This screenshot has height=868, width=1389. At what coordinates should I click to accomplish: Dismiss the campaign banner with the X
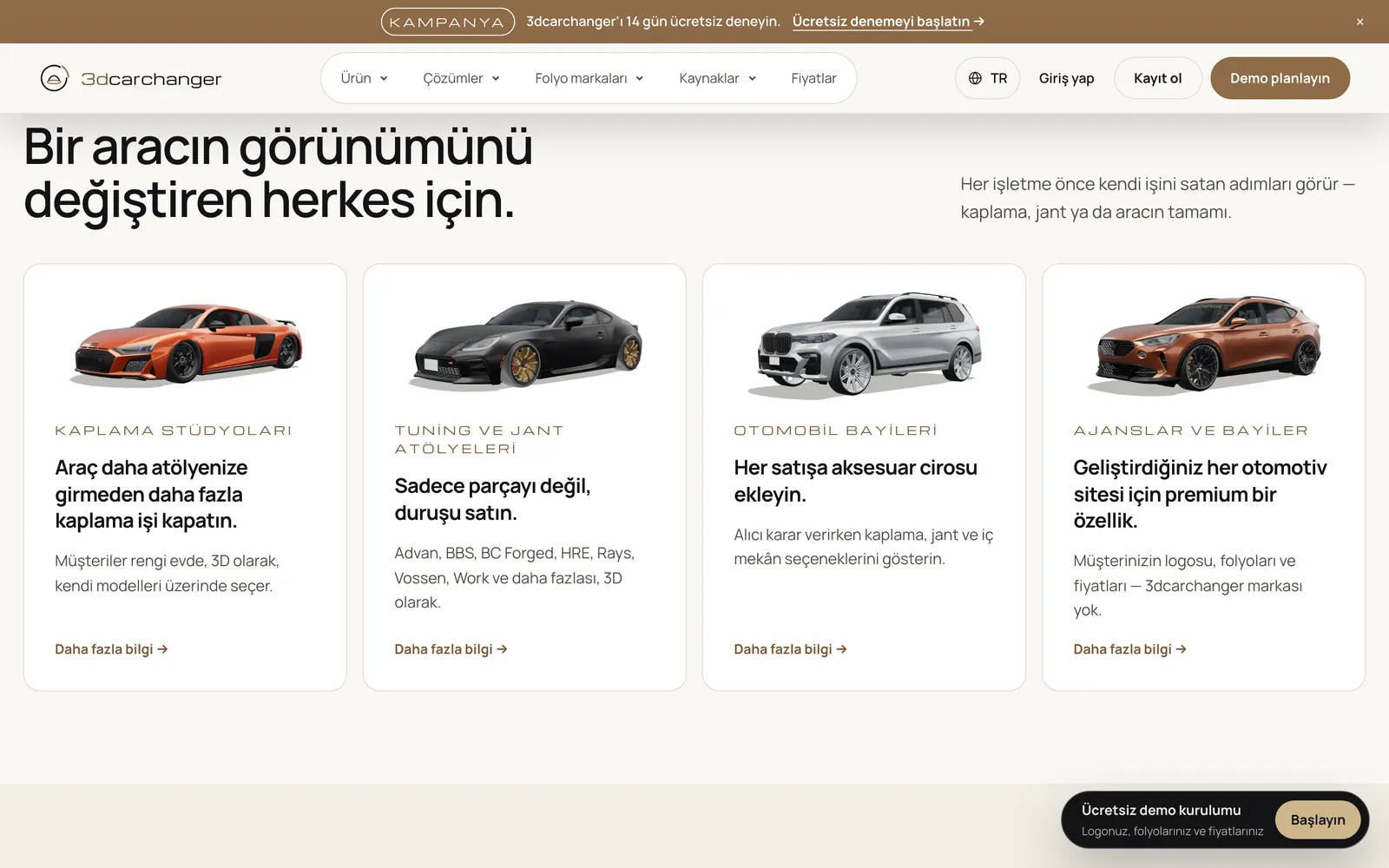click(x=1359, y=22)
